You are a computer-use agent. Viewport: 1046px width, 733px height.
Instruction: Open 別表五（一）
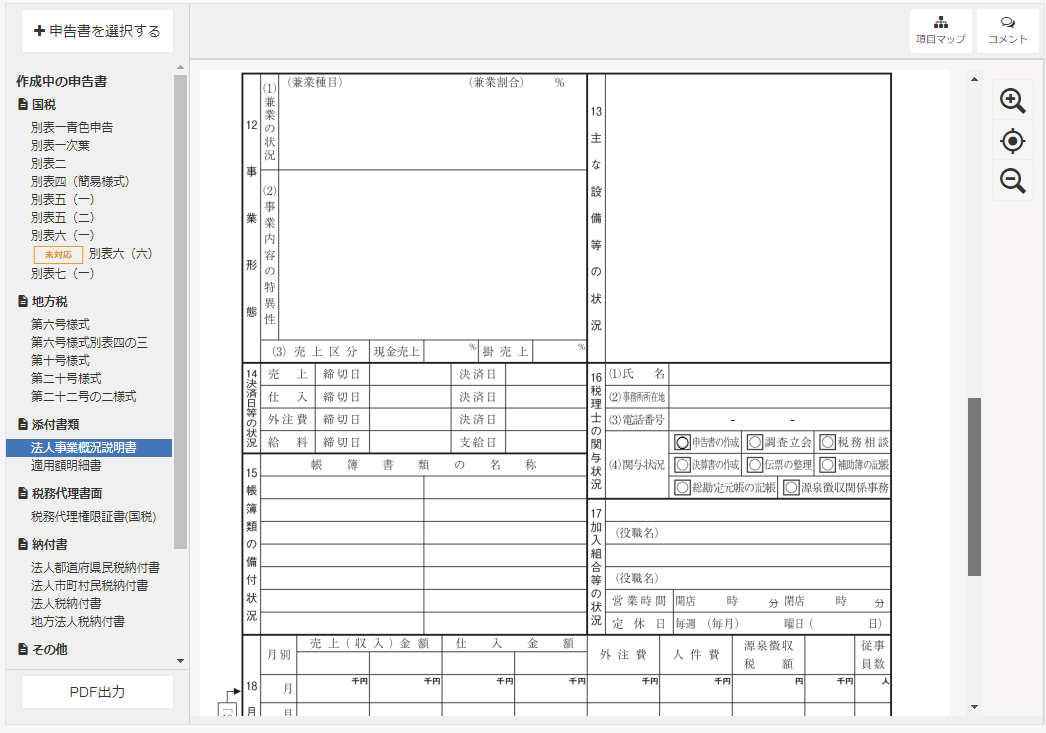tap(63, 199)
